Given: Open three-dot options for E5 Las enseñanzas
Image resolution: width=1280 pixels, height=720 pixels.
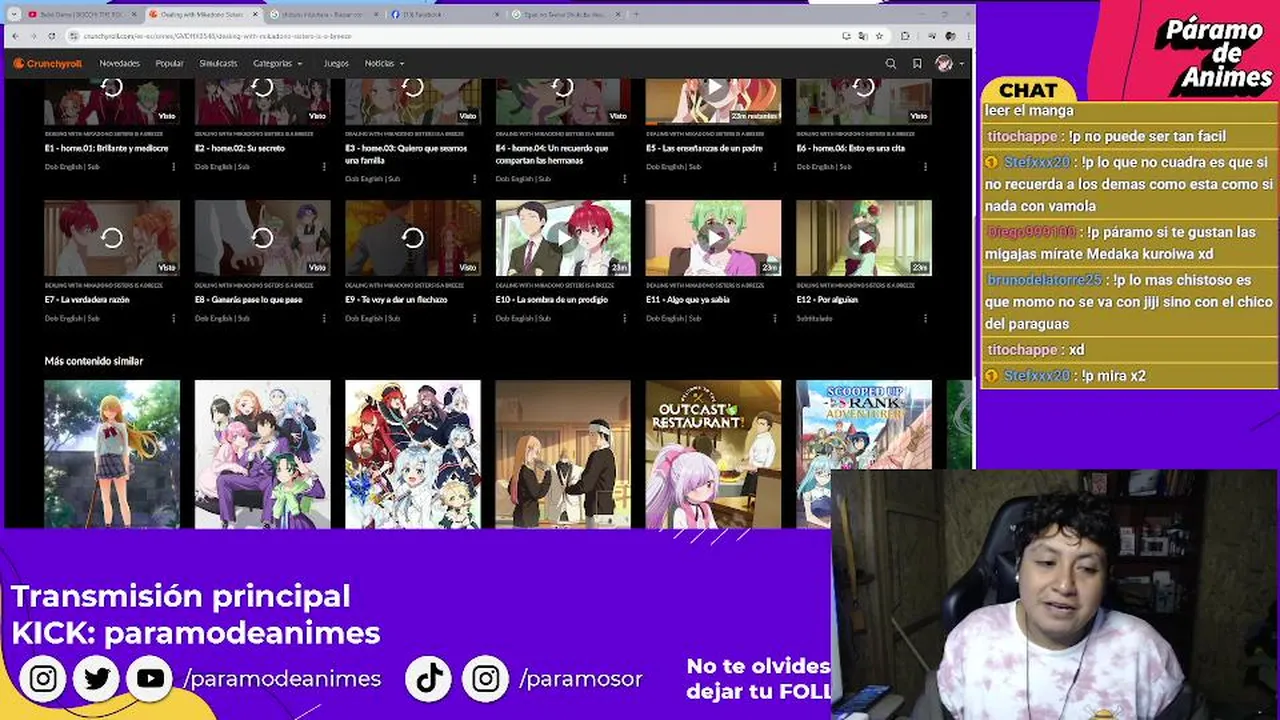Looking at the screenshot, I should (x=775, y=167).
